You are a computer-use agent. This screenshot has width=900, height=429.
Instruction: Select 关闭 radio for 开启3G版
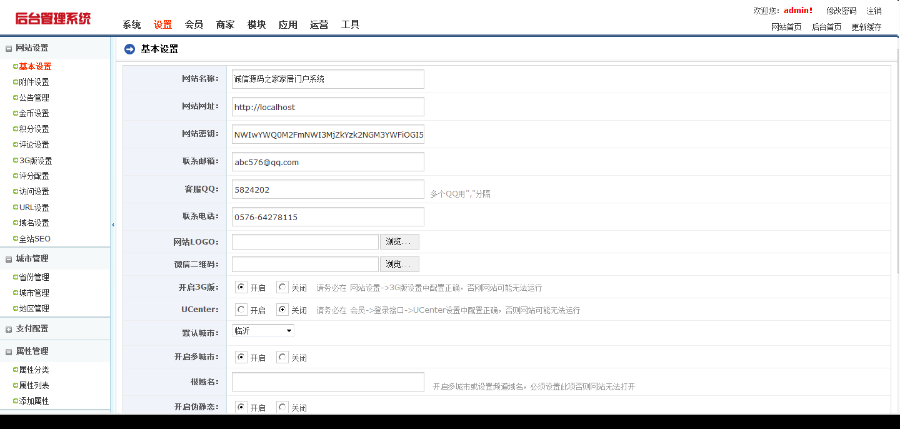coord(282,287)
